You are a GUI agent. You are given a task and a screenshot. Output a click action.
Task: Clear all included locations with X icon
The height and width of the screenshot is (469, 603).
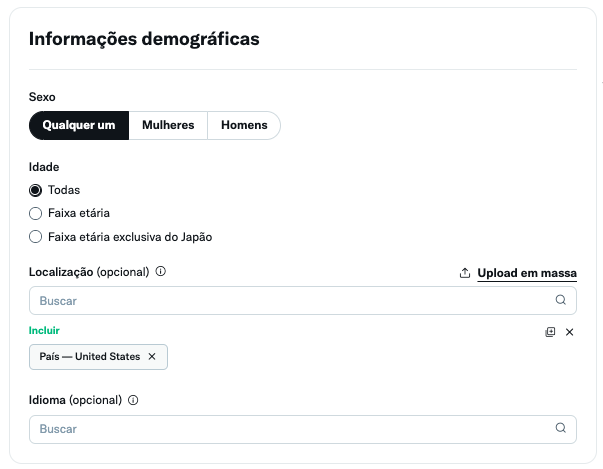click(x=570, y=332)
